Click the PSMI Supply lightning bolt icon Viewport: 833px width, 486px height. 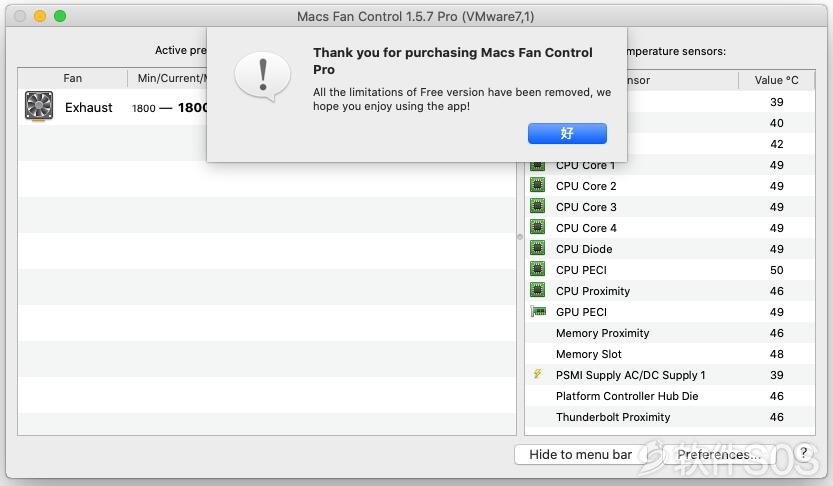click(x=538, y=374)
